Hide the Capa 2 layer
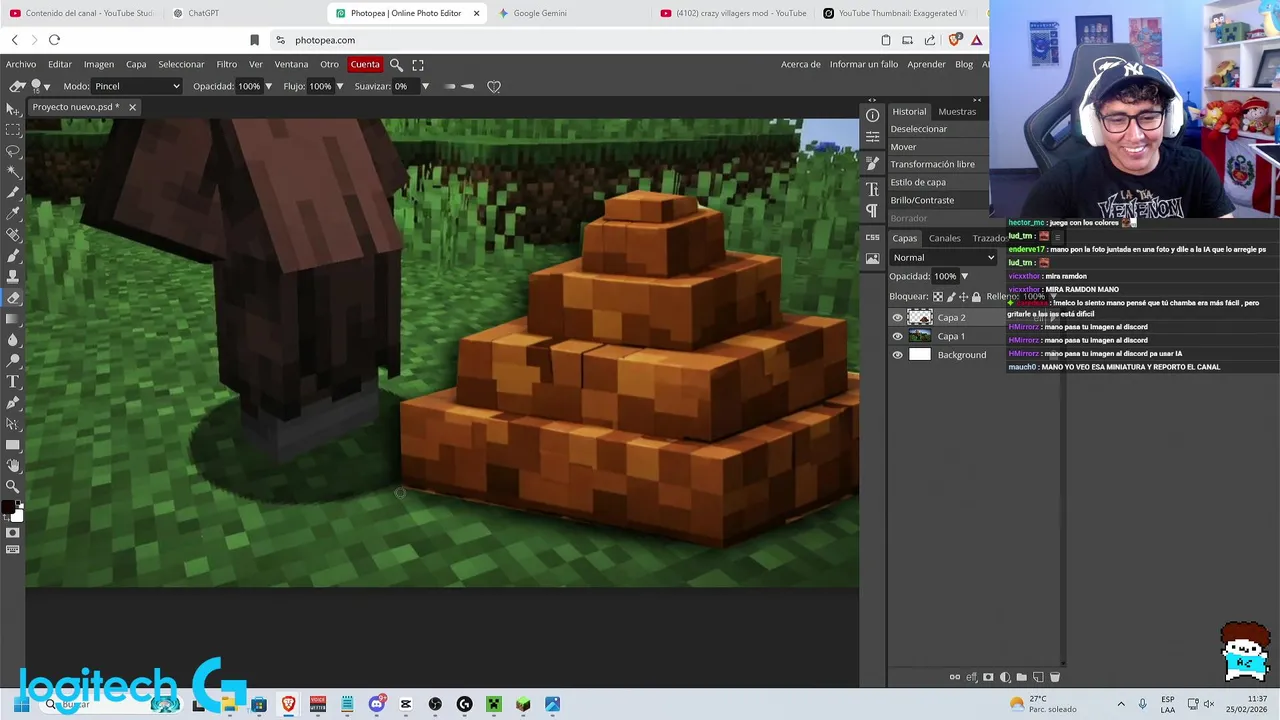Viewport: 1280px width, 720px height. (897, 318)
